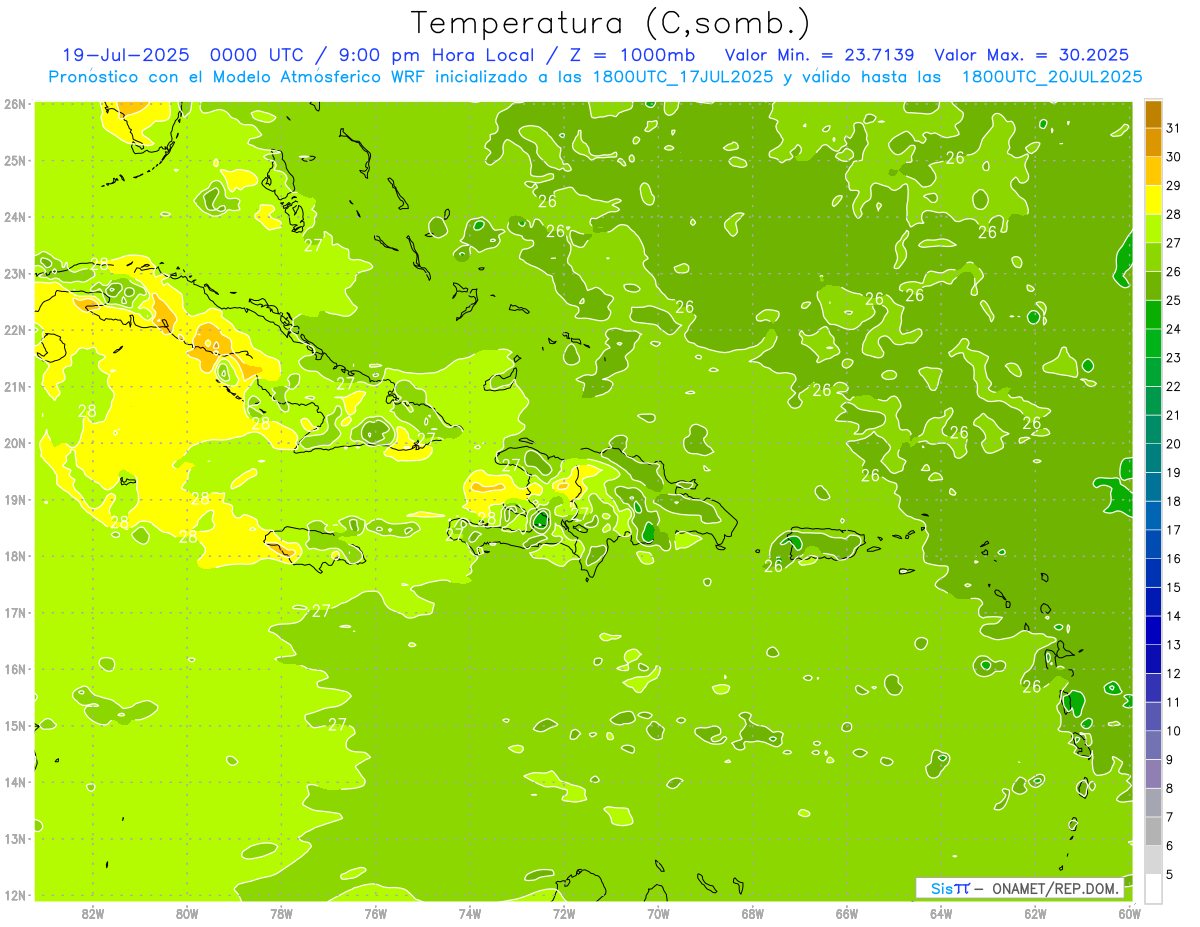Pick the yellow legend band between 28 and 29
The height and width of the screenshot is (927, 1200).
(x=1153, y=200)
